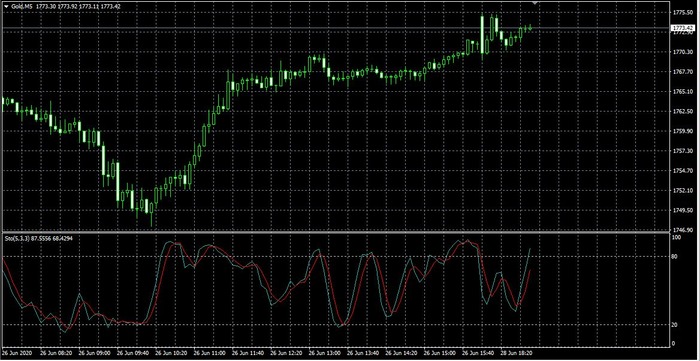This screenshot has height=361, width=700.
Task: Click the 1765.10 price axis label
Action: pyautogui.click(x=683, y=92)
